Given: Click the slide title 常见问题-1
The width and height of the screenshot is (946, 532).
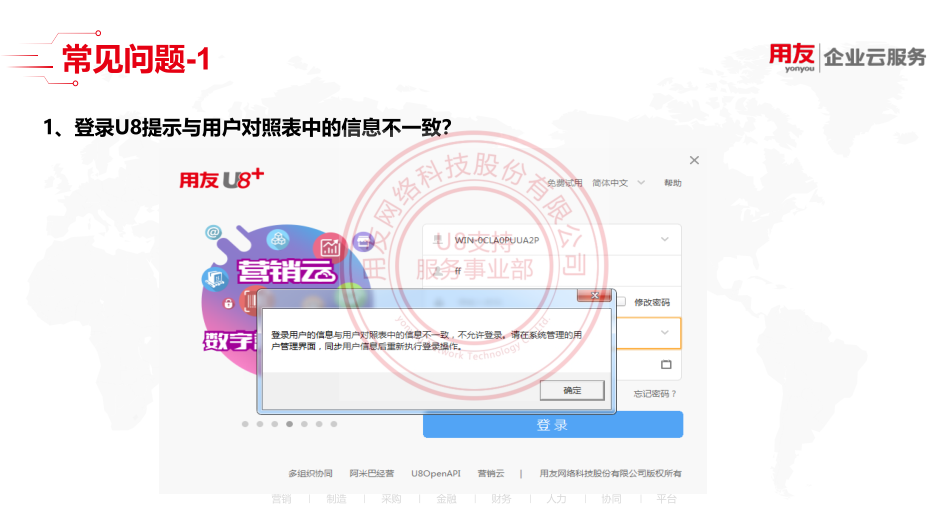Looking at the screenshot, I should [x=136, y=59].
